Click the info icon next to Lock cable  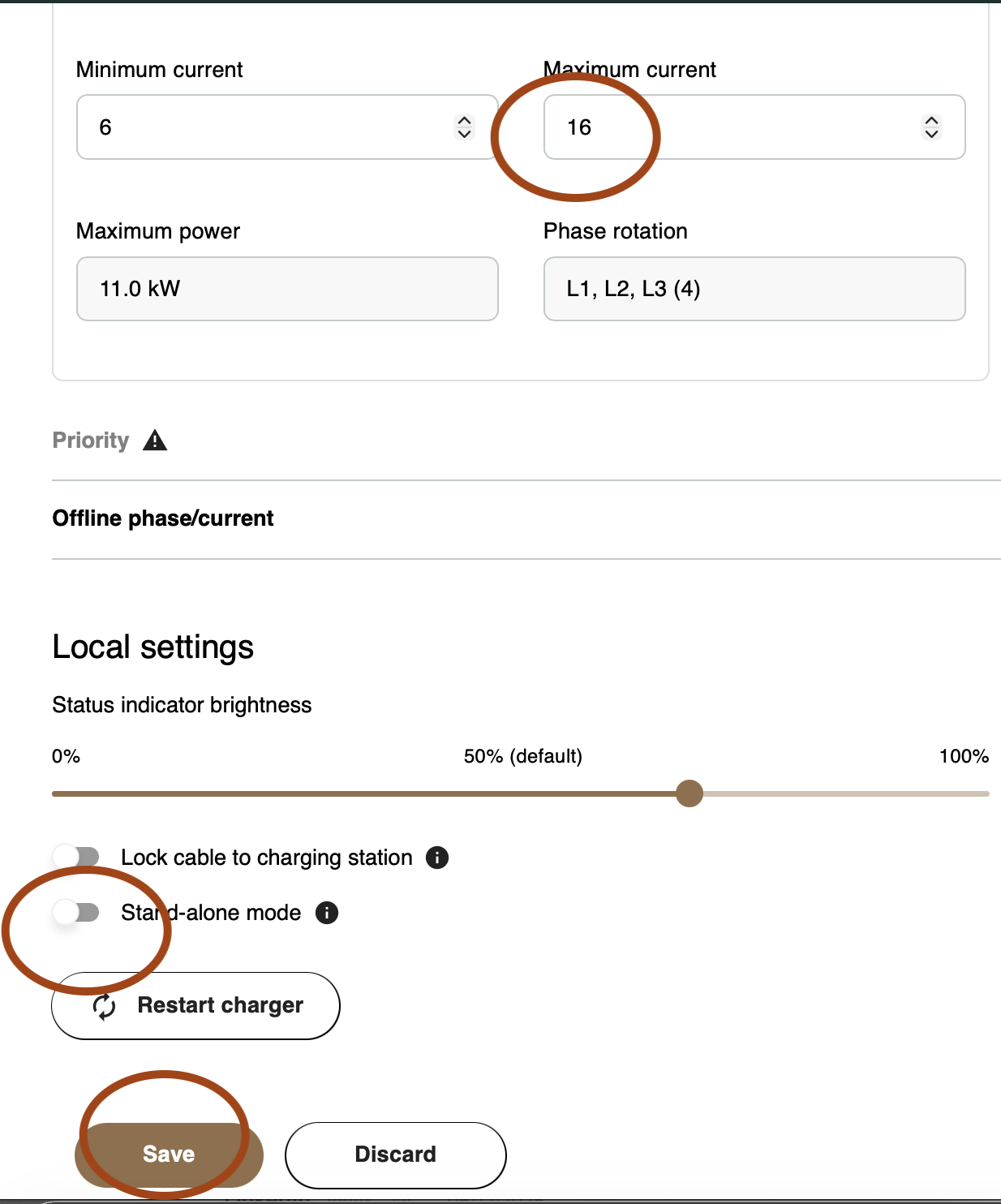(x=437, y=858)
